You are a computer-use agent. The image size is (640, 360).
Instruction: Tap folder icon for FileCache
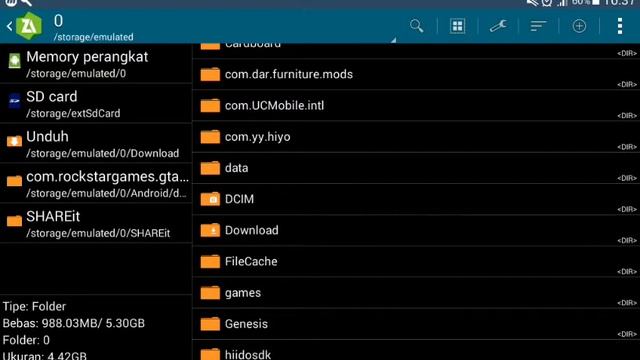210,261
